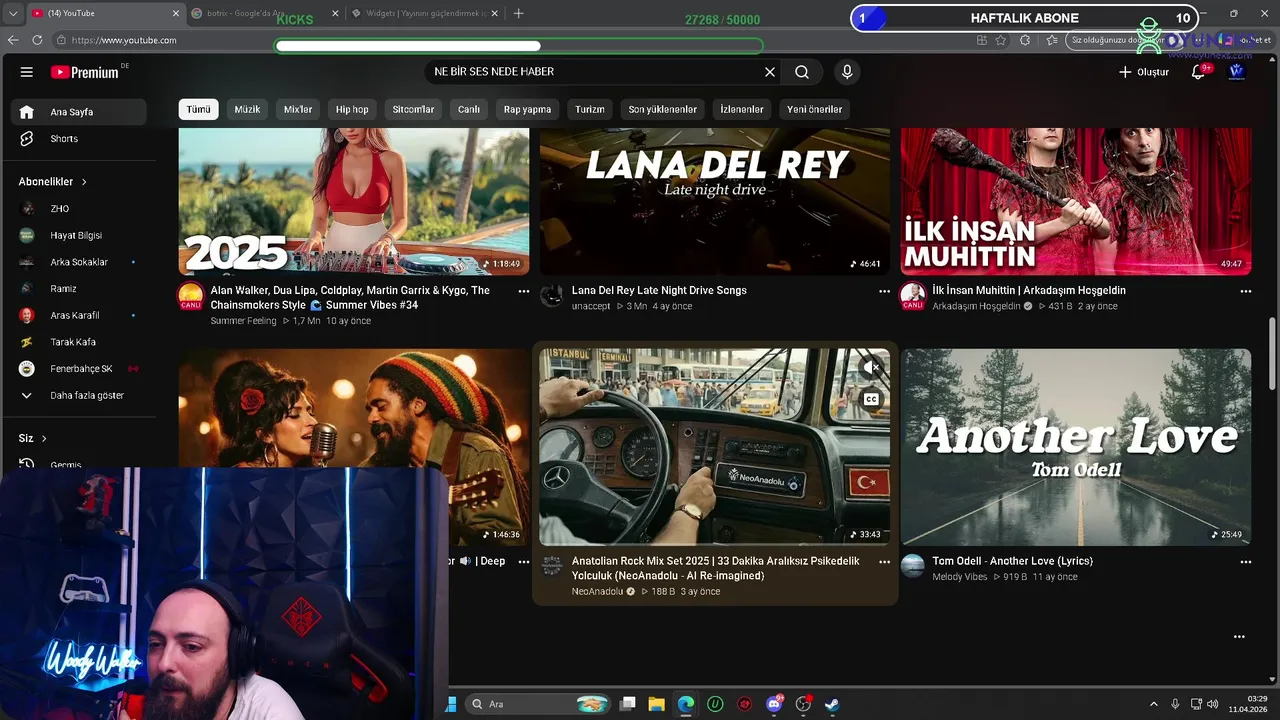The height and width of the screenshot is (720, 1280).
Task: Open Summer Vibes #34 video options menu
Action: click(523, 291)
